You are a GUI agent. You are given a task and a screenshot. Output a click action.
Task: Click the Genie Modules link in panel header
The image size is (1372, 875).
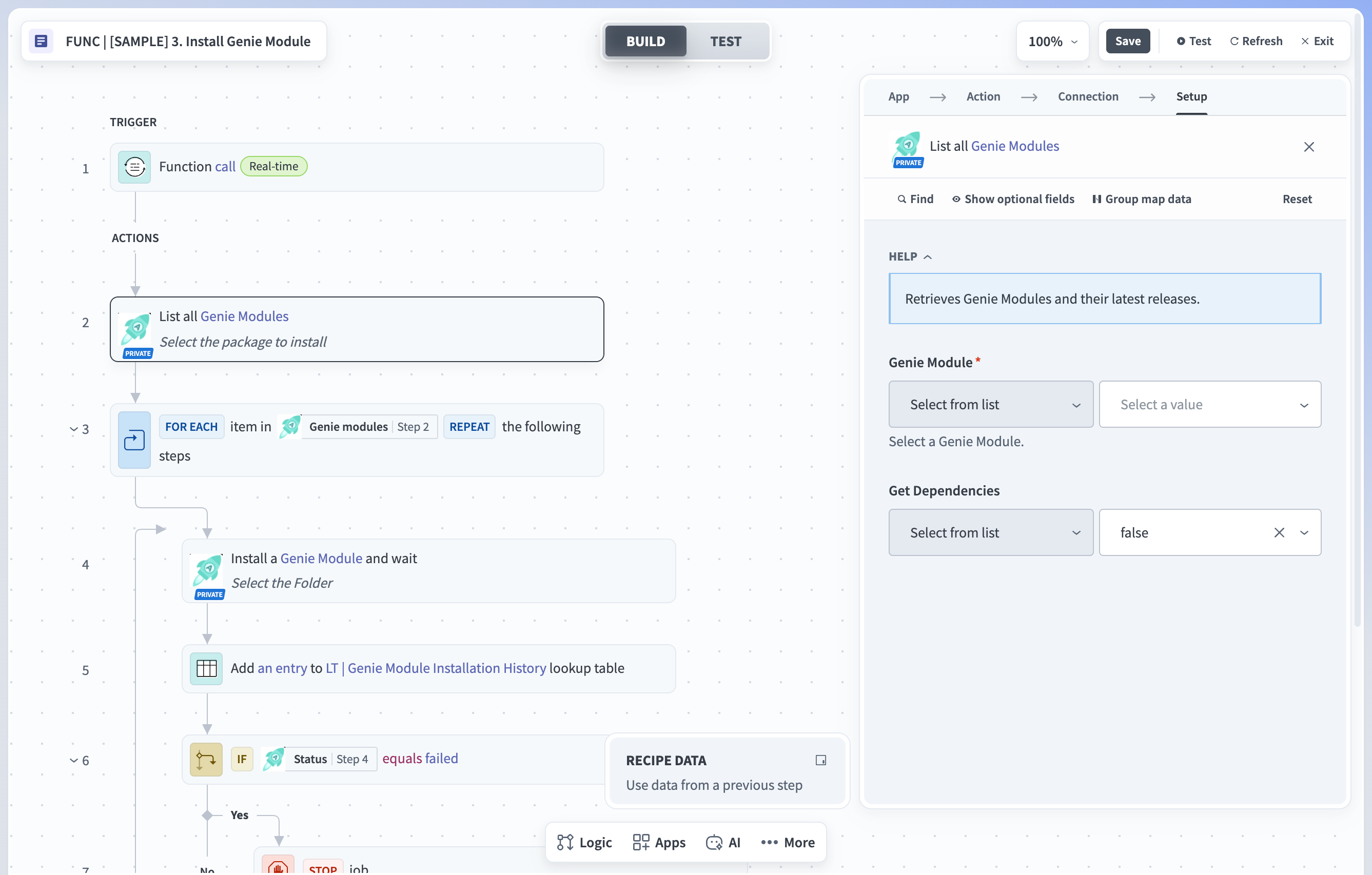[x=1015, y=146]
